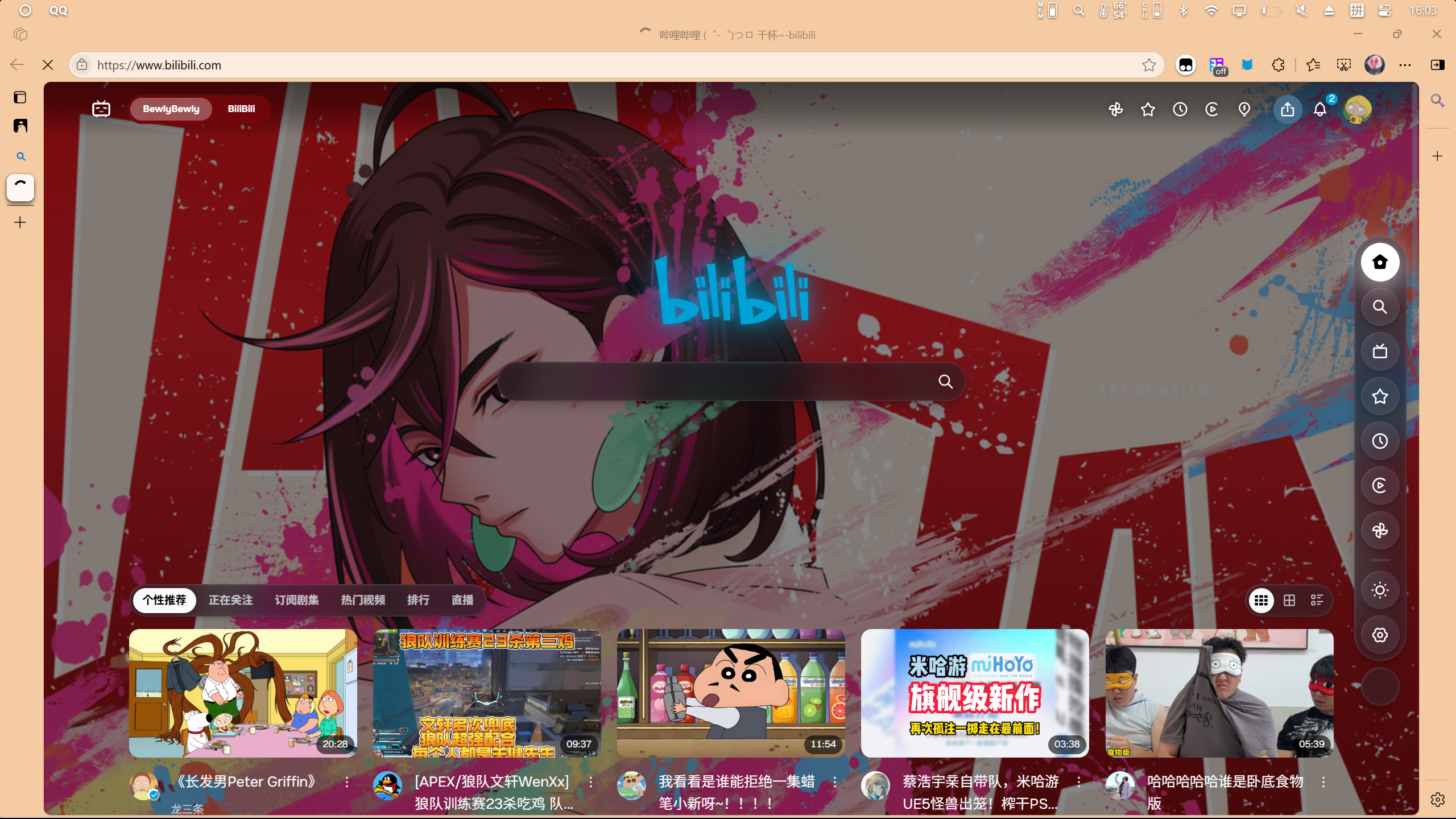Screen dimensions: 1456x819
Task: Open 我看看是谁能拒绝一集蜡笔小新 title link
Action: (737, 792)
